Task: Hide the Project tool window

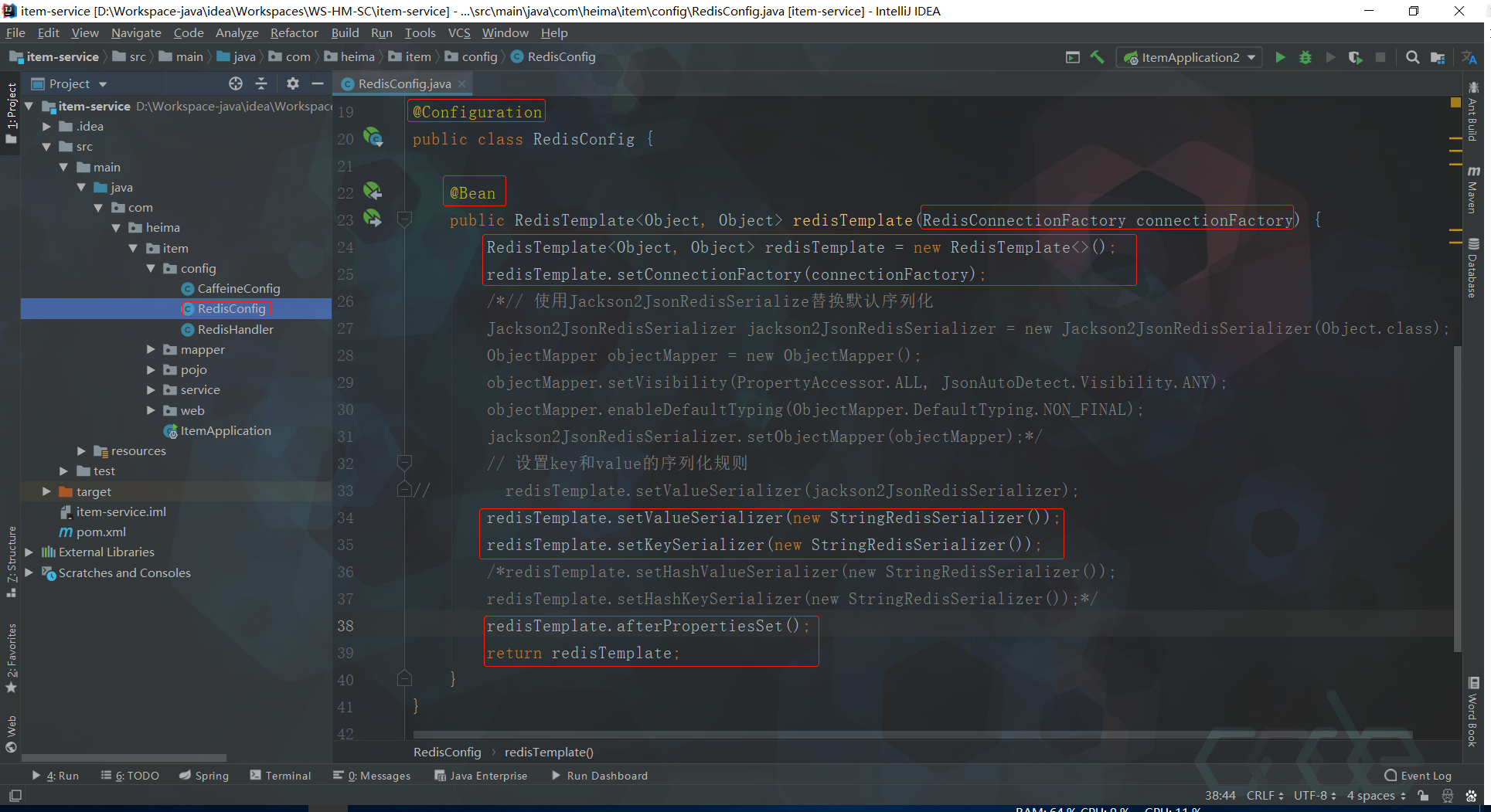Action: pyautogui.click(x=318, y=83)
